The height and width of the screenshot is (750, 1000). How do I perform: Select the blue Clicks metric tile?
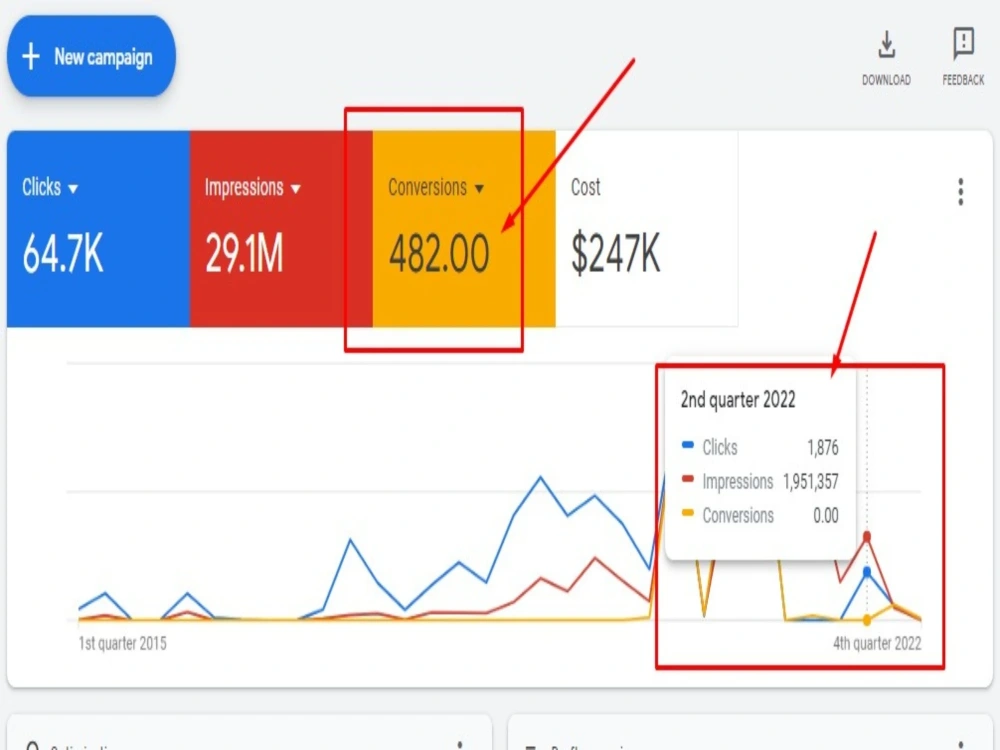coord(98,229)
